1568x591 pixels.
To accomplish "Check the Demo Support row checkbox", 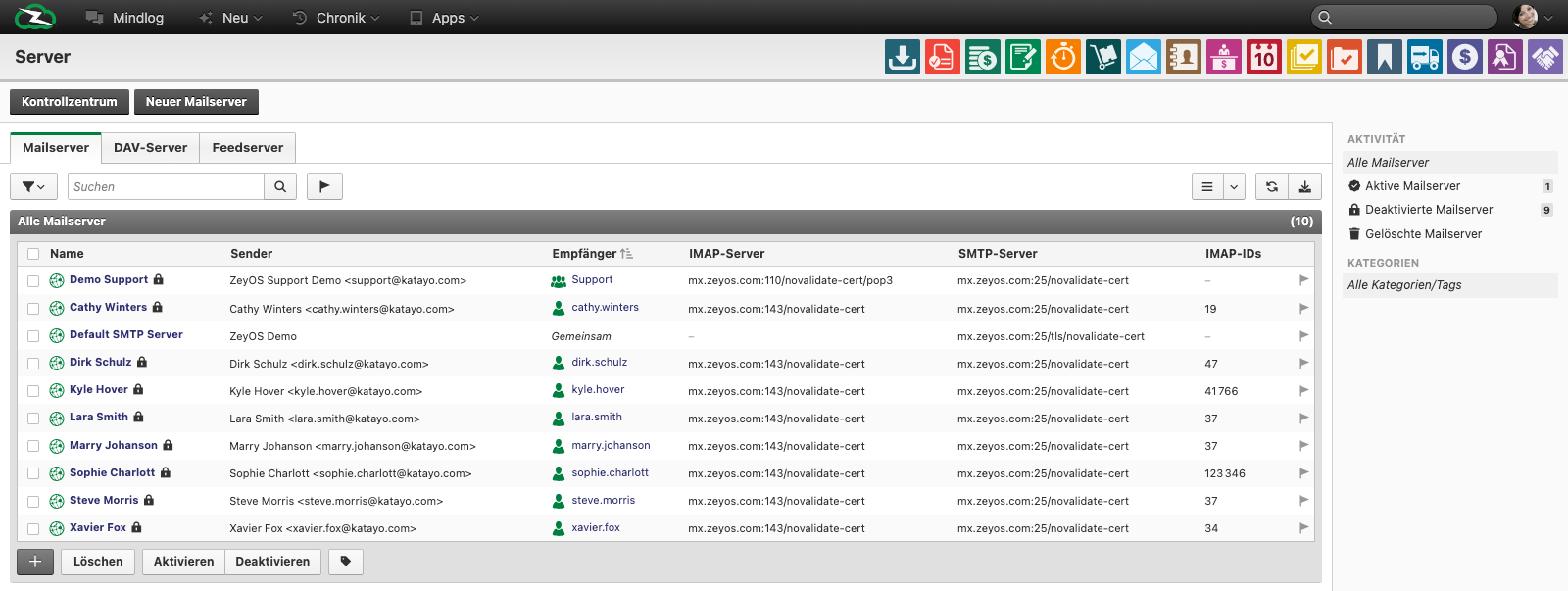I will point(33,281).
